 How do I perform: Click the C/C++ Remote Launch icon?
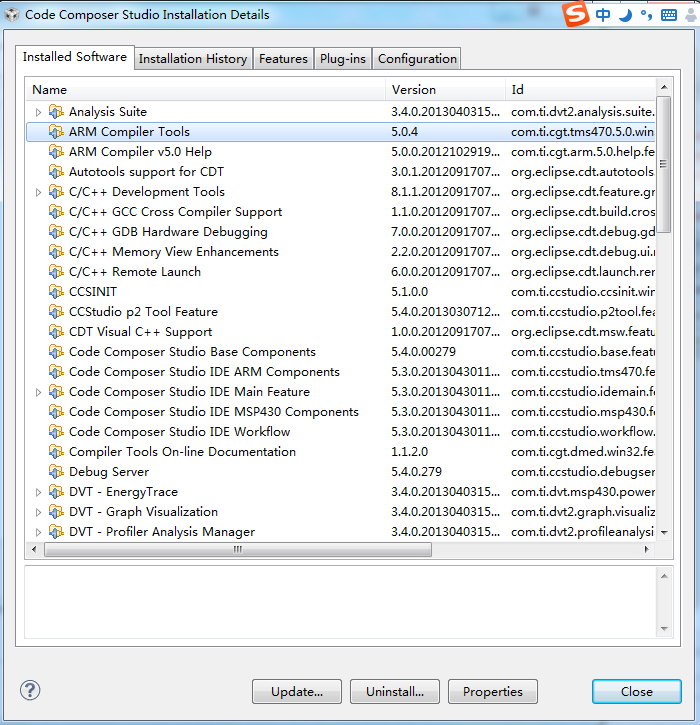pyautogui.click(x=56, y=272)
